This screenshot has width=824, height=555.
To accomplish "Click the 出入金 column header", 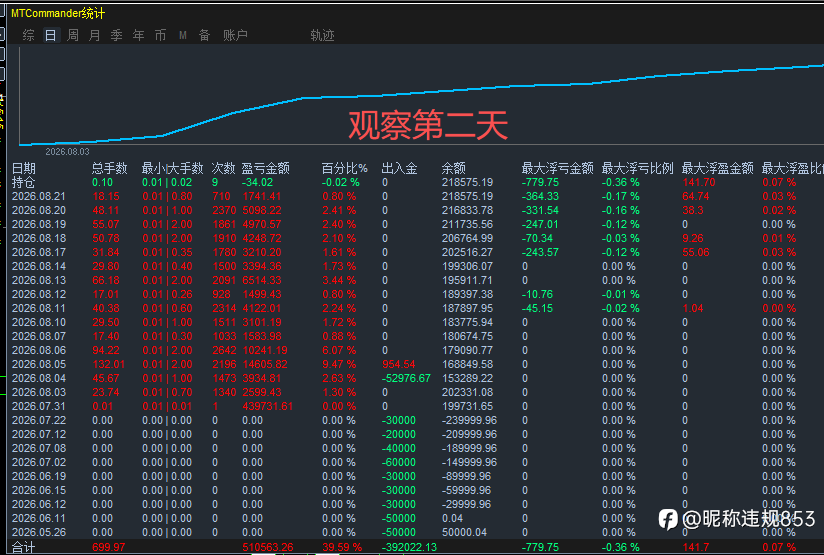I will coord(399,168).
